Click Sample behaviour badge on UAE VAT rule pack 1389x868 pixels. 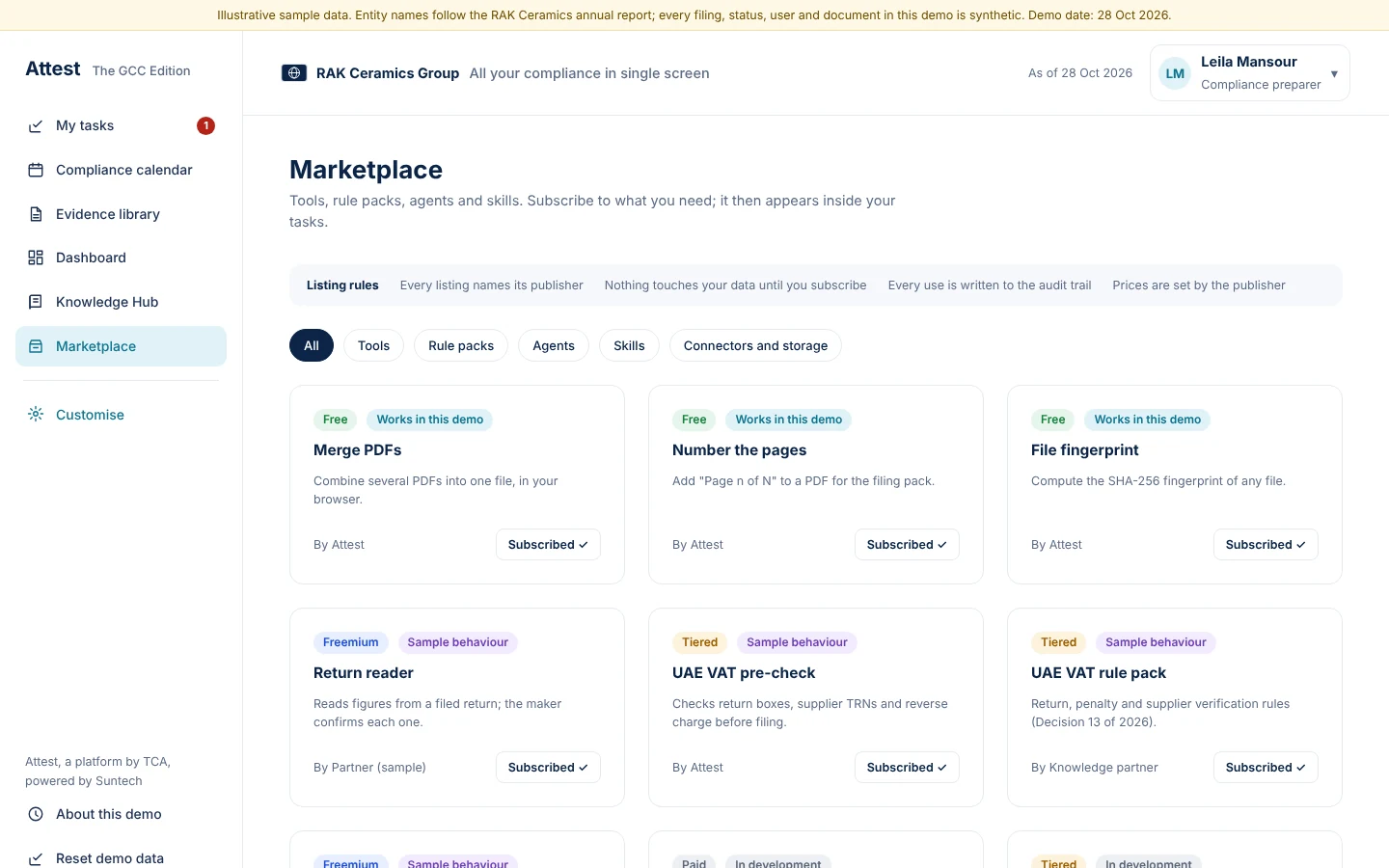[x=1156, y=642]
